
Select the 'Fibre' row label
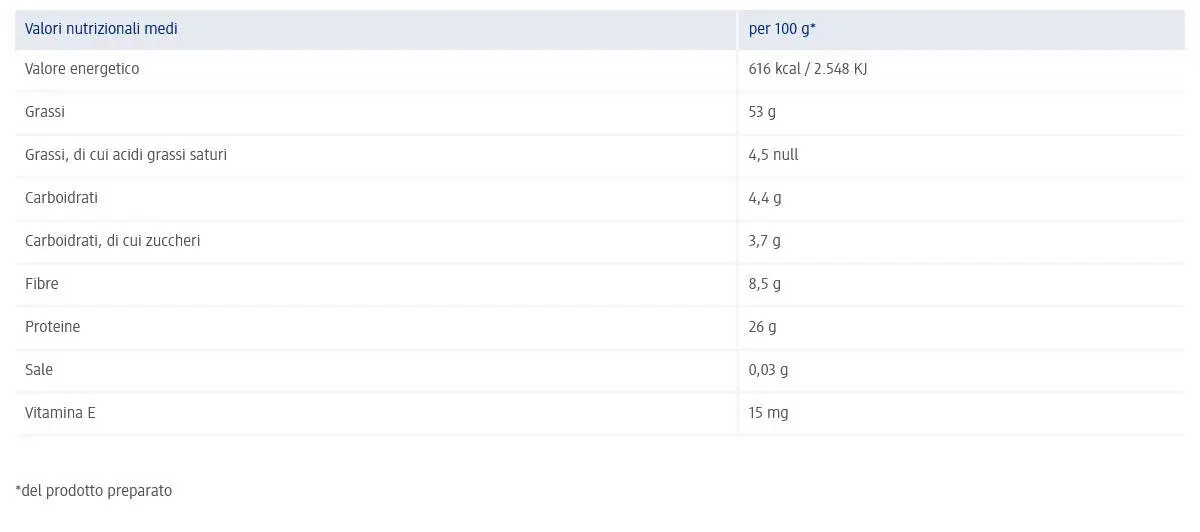coord(42,284)
